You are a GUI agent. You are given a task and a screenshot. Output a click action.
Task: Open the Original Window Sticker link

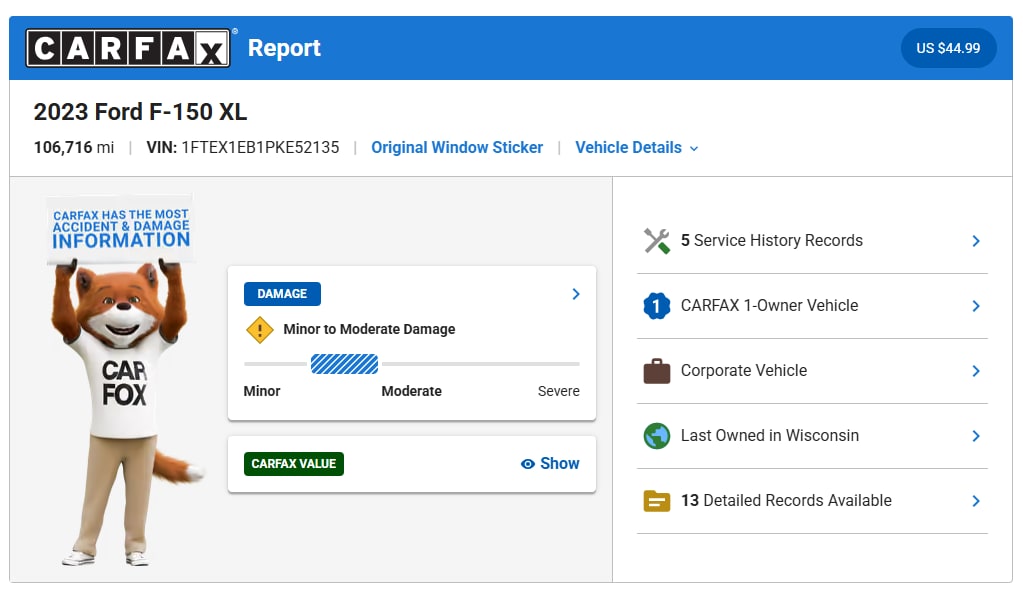pyautogui.click(x=457, y=147)
